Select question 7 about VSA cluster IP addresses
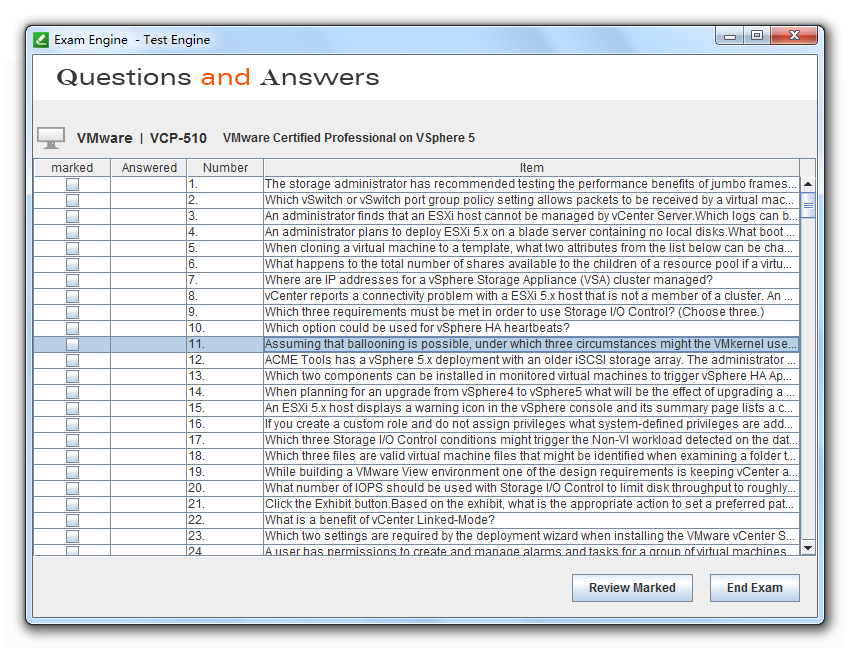This screenshot has height=650, width=850. tap(417, 280)
